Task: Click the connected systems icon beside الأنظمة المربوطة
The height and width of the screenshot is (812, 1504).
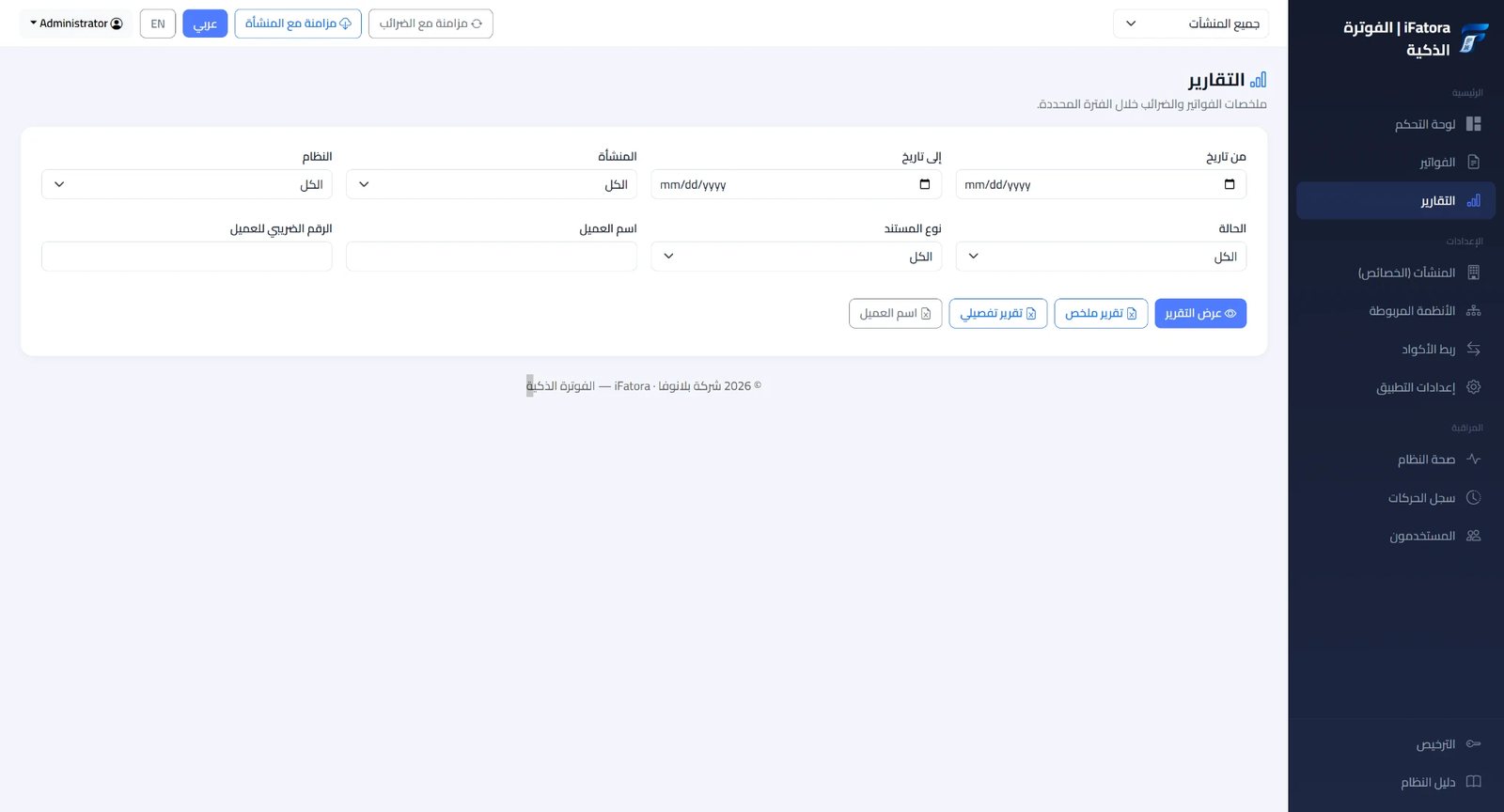Action: pyautogui.click(x=1473, y=311)
